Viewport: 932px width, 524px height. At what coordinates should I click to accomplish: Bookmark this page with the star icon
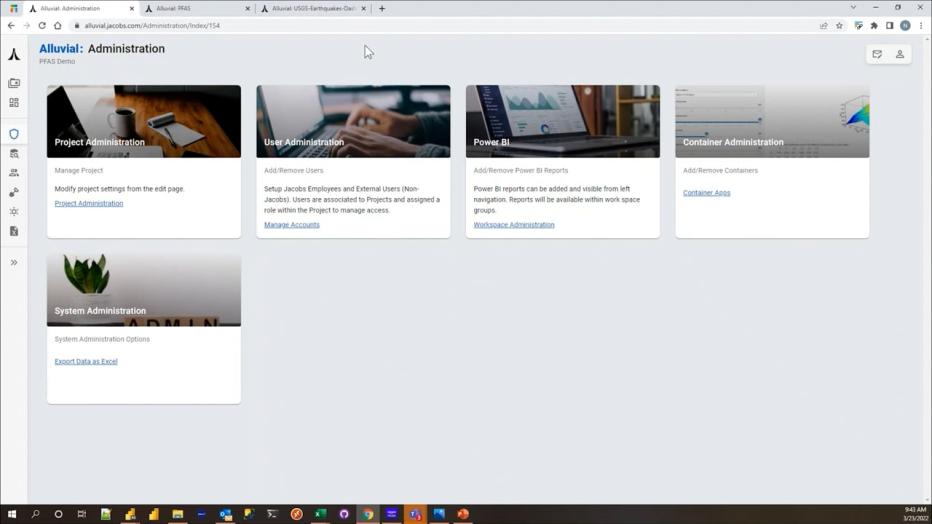tap(839, 26)
